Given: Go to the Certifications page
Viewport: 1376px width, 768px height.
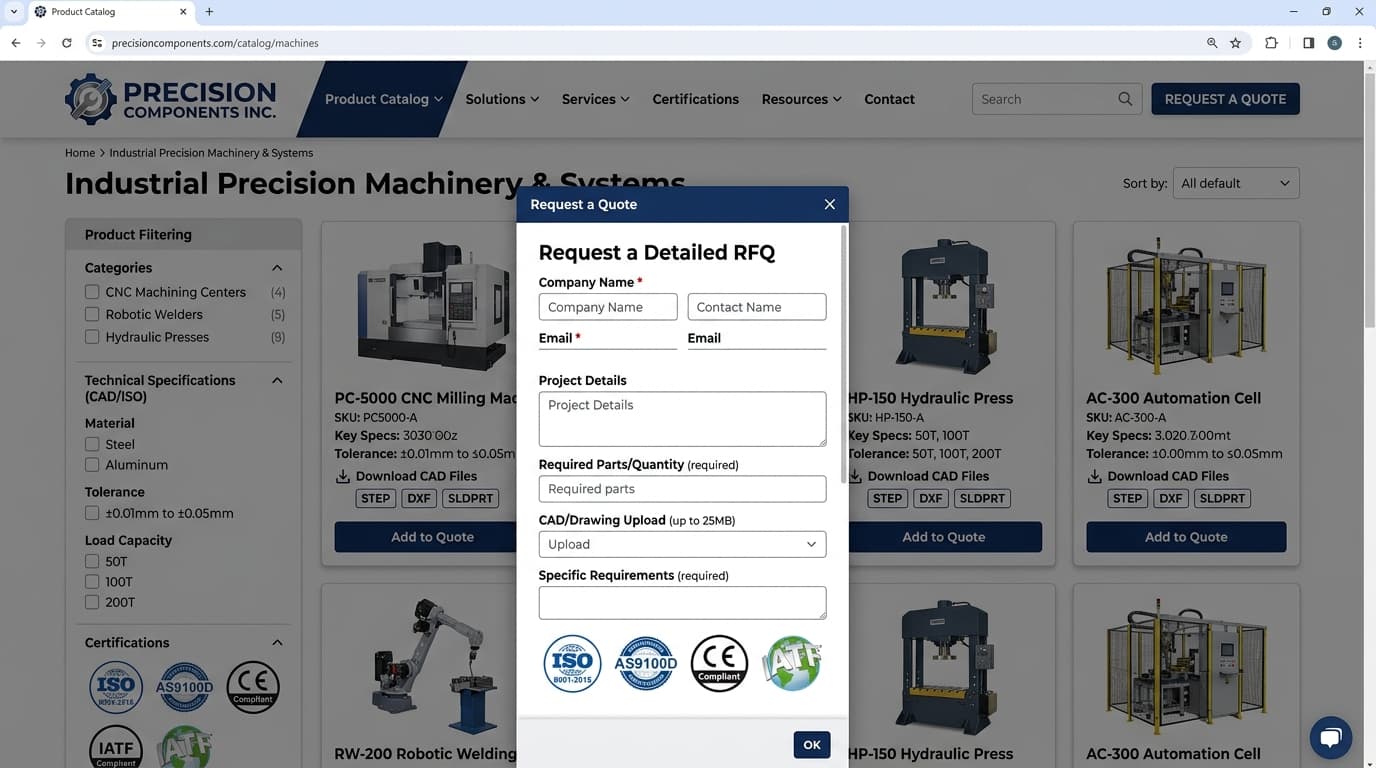Looking at the screenshot, I should 695,99.
